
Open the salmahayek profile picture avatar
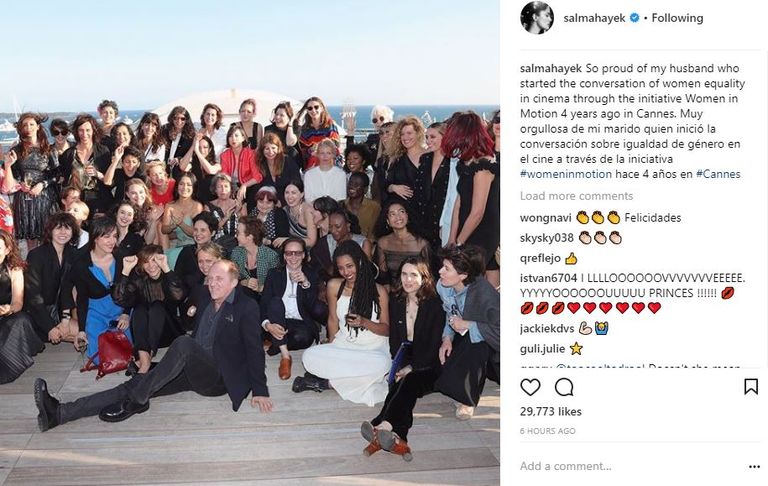pyautogui.click(x=537, y=18)
